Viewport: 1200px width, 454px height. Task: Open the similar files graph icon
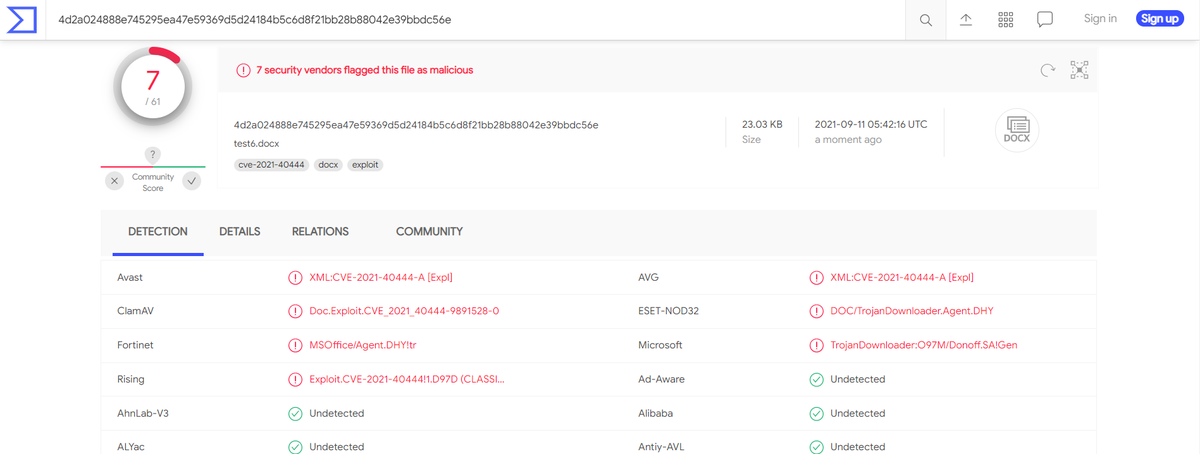tap(1079, 70)
